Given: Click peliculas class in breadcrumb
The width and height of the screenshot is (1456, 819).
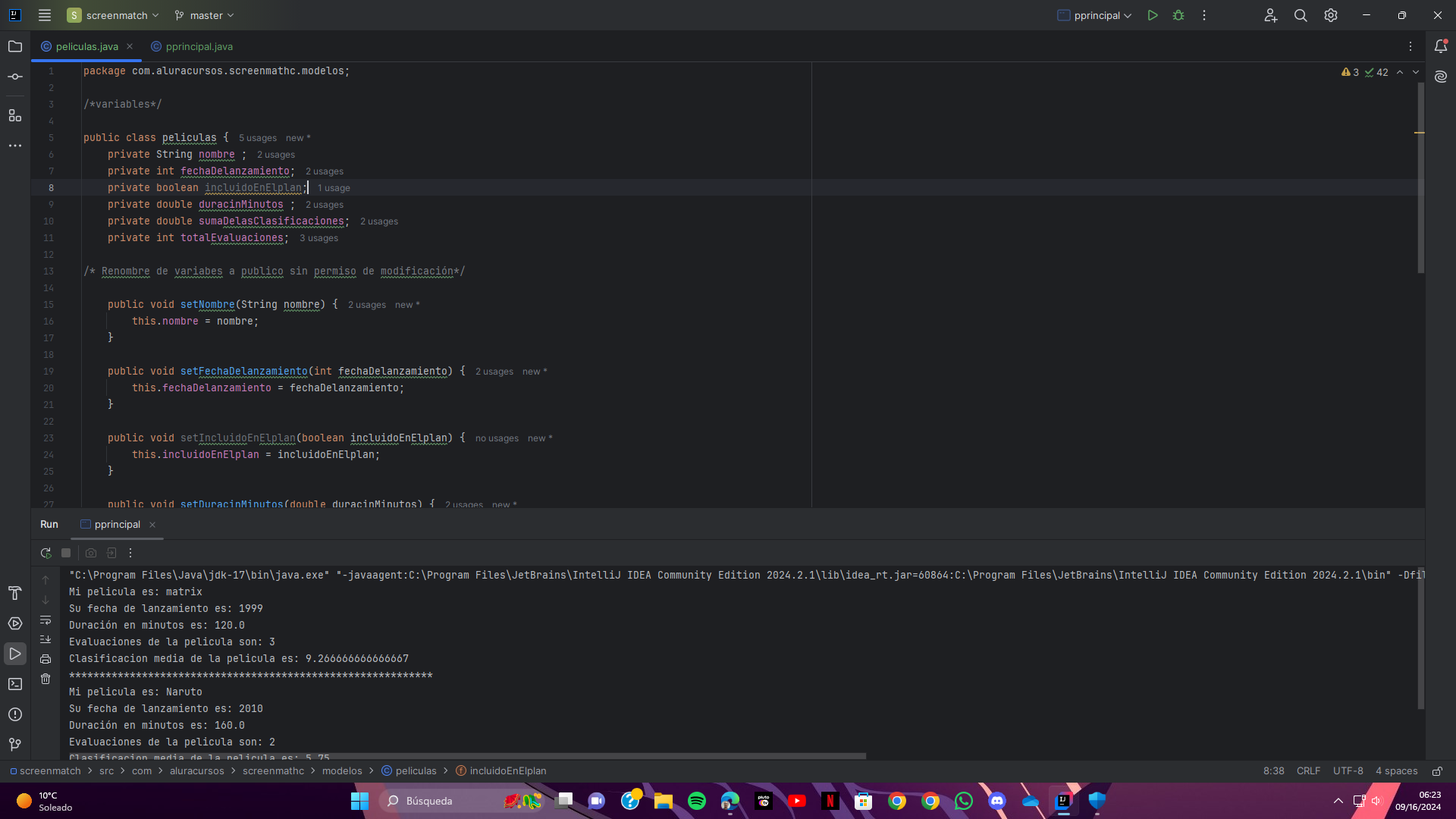Looking at the screenshot, I should pyautogui.click(x=409, y=771).
